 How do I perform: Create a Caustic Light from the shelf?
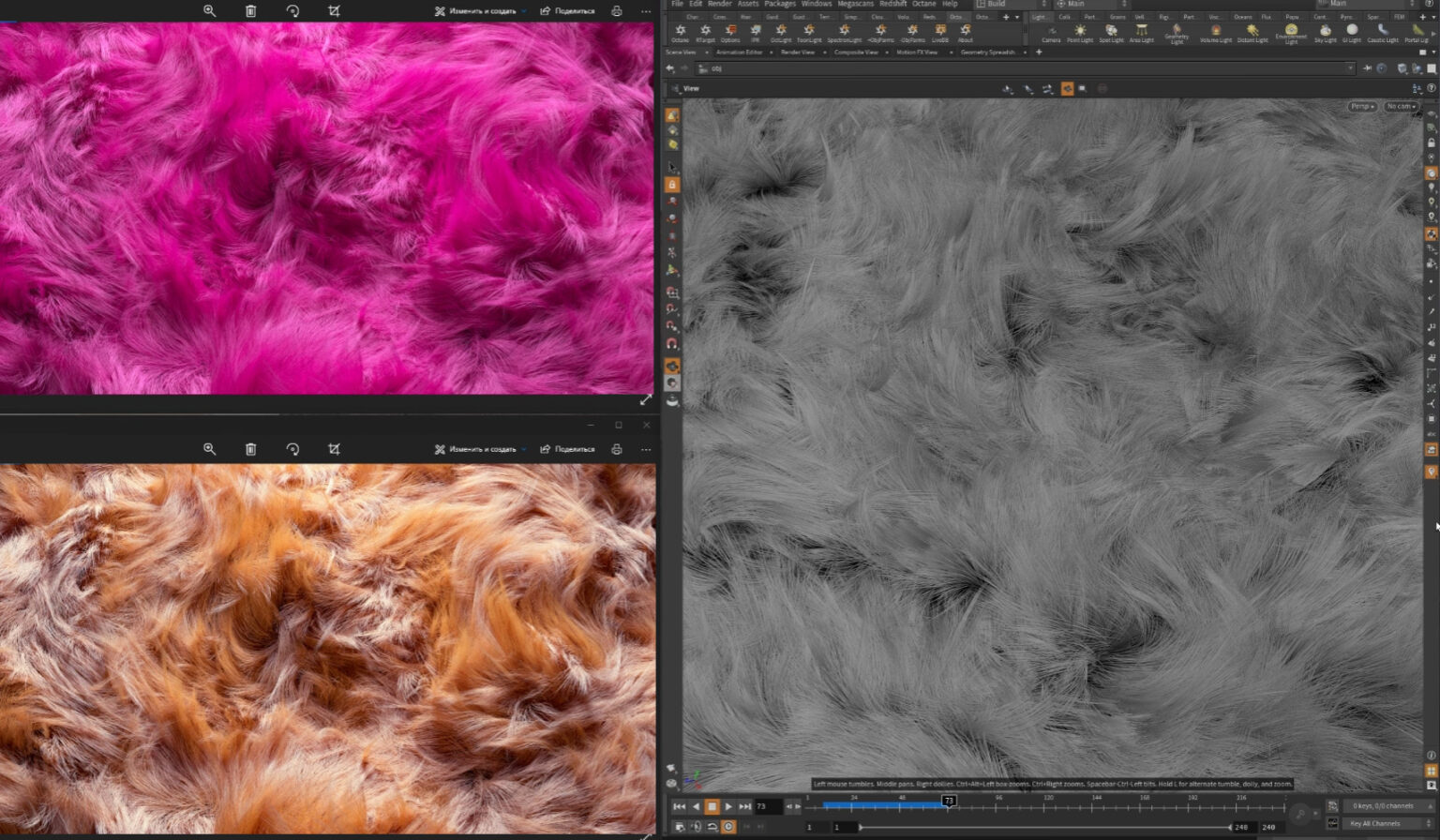click(1383, 34)
